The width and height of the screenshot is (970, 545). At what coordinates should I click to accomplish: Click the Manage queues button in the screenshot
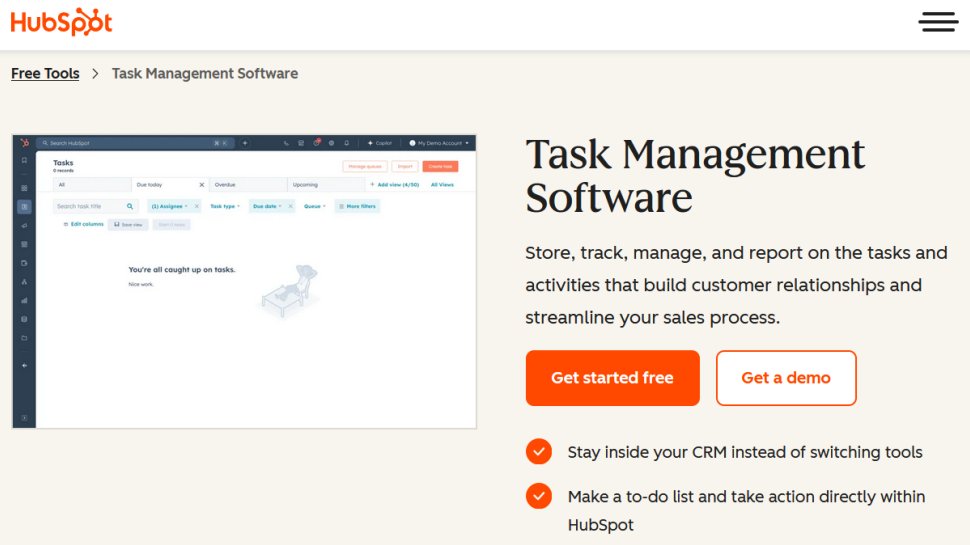point(365,166)
